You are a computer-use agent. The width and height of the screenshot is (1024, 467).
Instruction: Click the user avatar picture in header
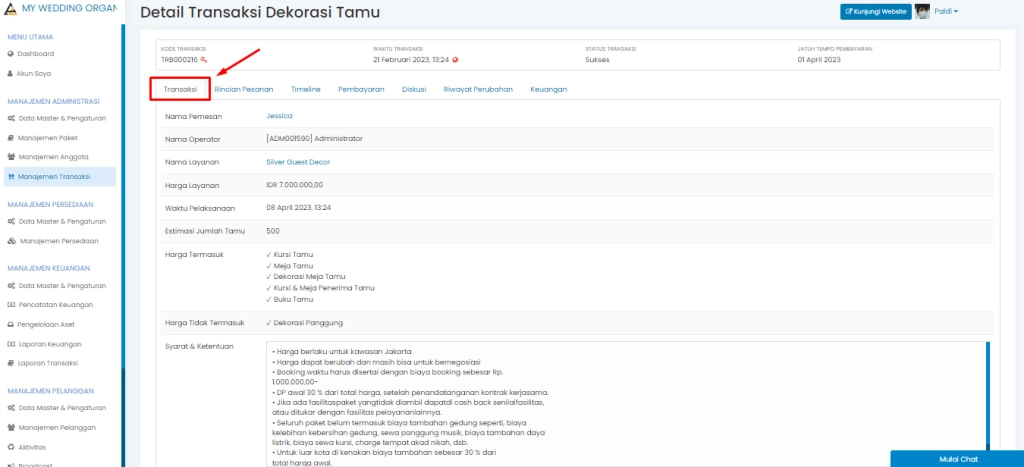[922, 12]
